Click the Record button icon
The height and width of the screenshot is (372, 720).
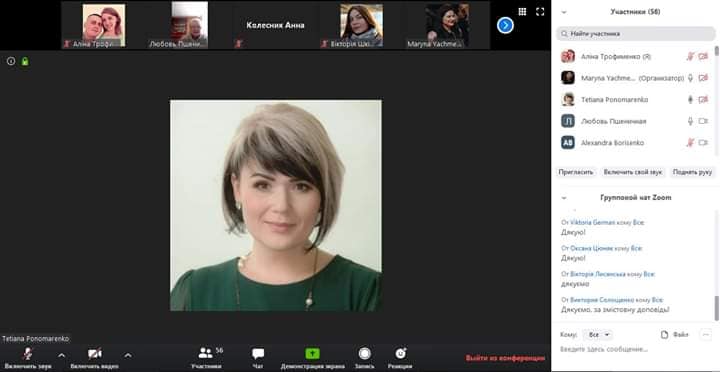[365, 353]
